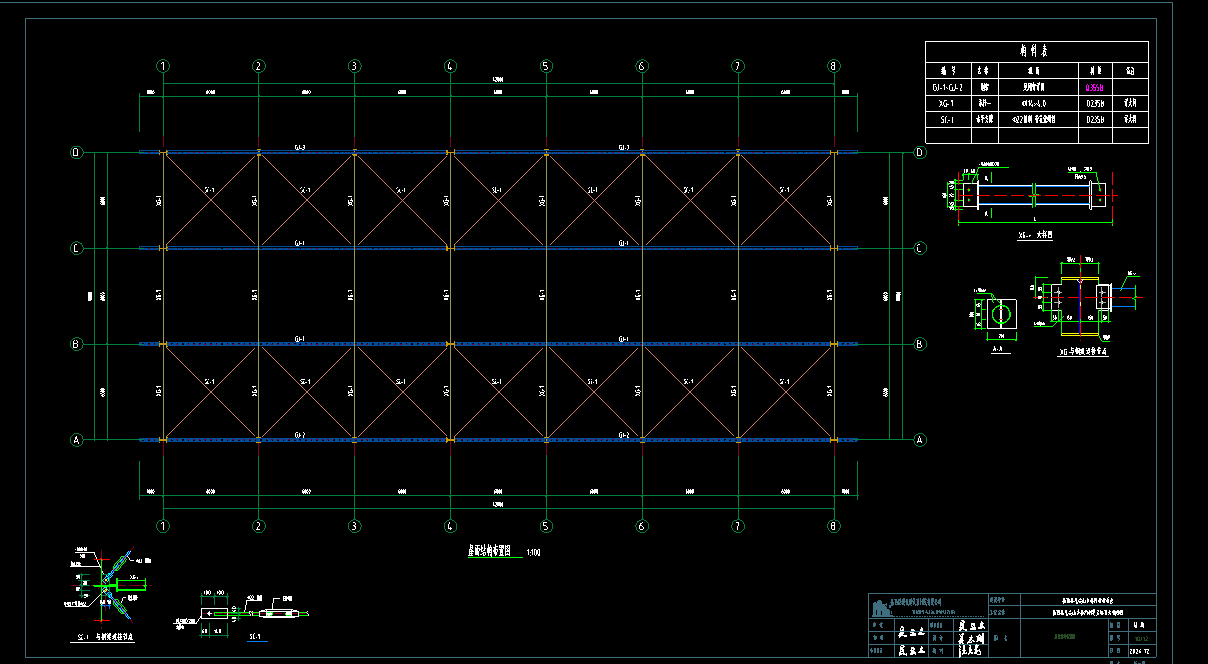Select axis bubble 8 above the plan

(x=833, y=66)
